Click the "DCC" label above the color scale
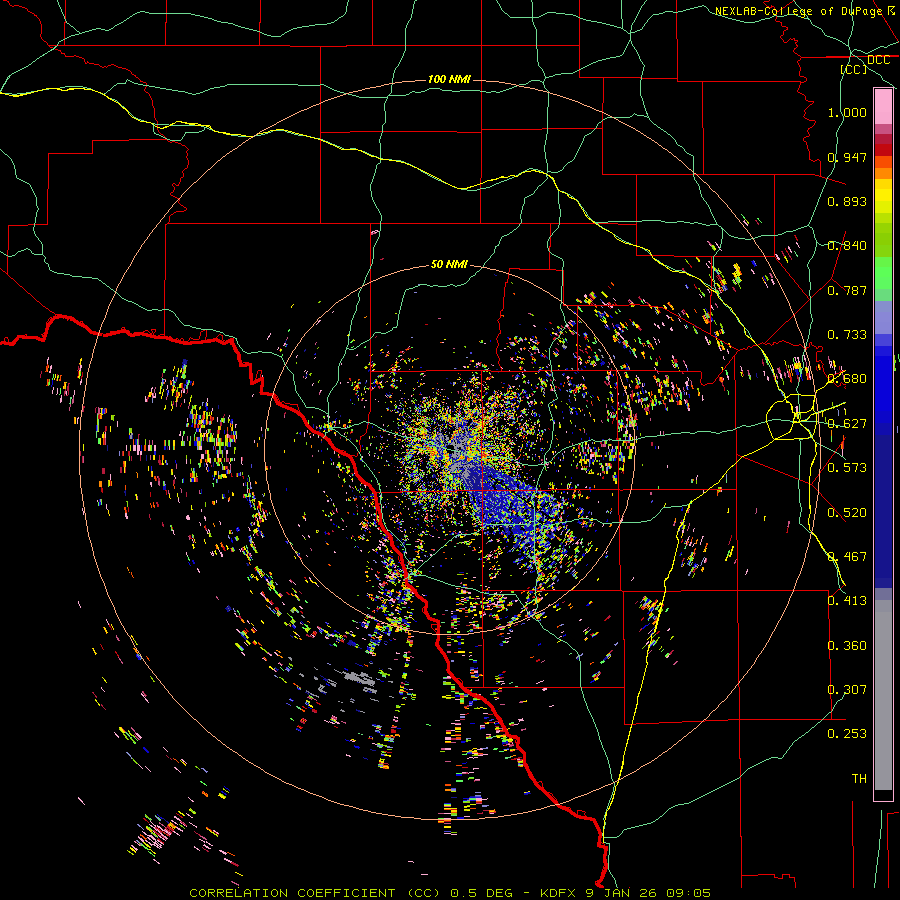The image size is (900, 900). pos(878,60)
